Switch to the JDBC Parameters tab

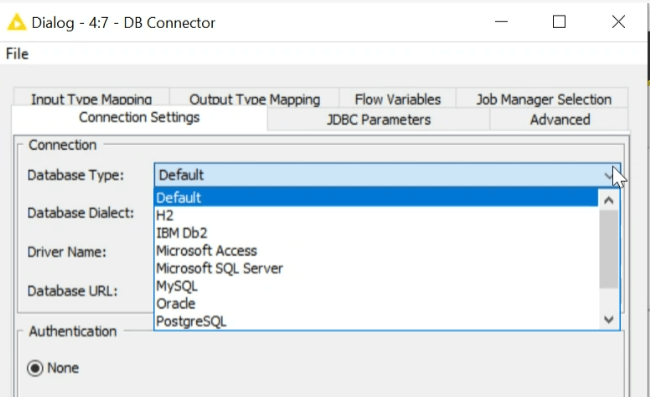point(378,120)
